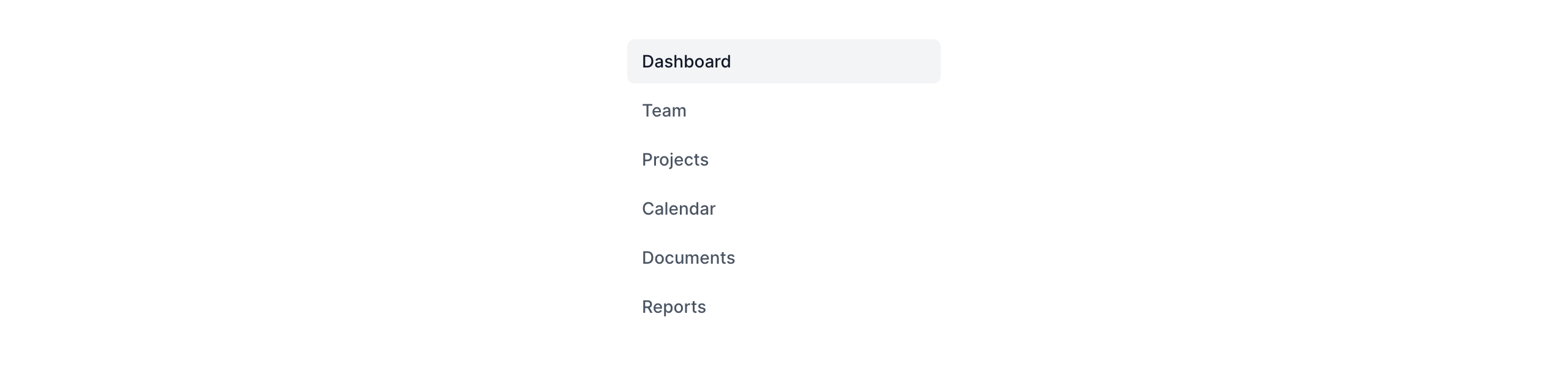Switch to the Projects view
Screen dimensions: 1568x368
click(675, 159)
